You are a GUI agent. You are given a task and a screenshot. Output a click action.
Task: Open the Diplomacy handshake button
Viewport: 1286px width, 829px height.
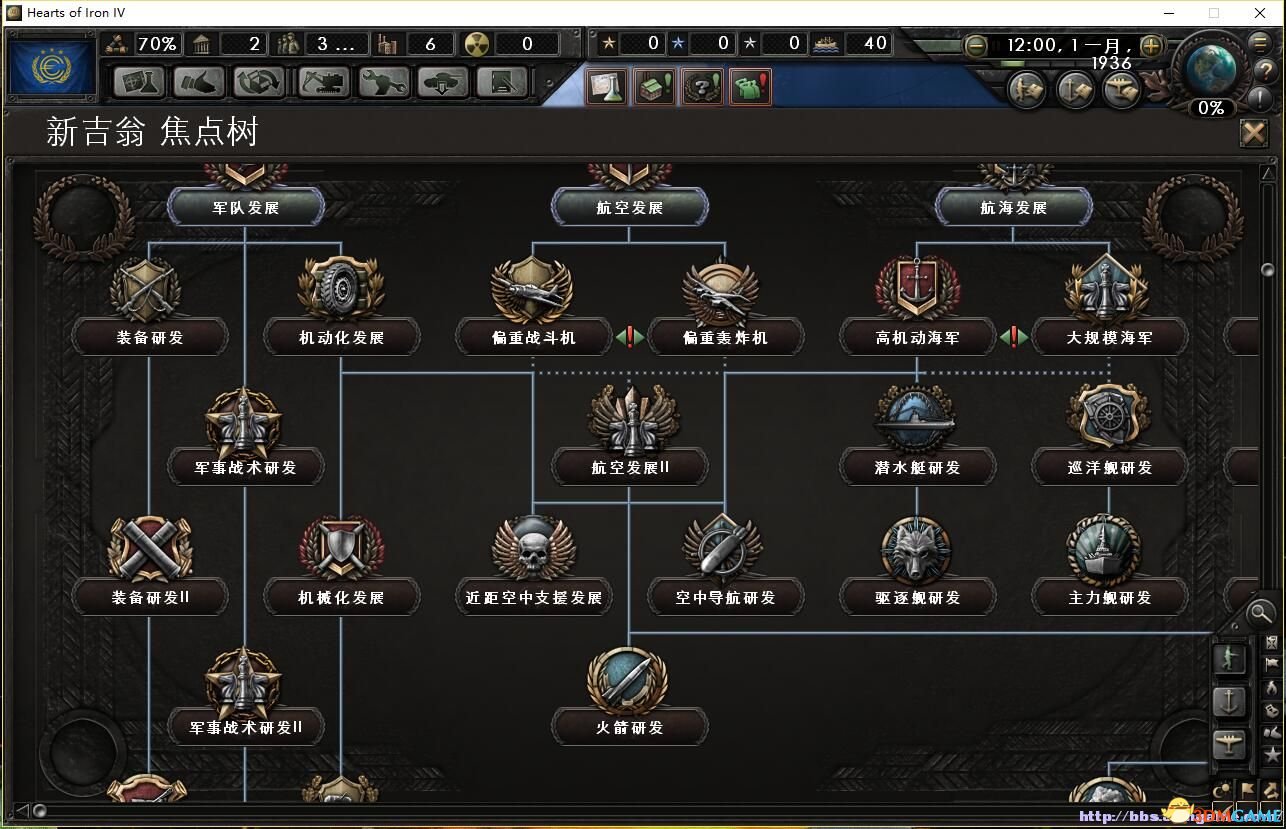tap(199, 81)
